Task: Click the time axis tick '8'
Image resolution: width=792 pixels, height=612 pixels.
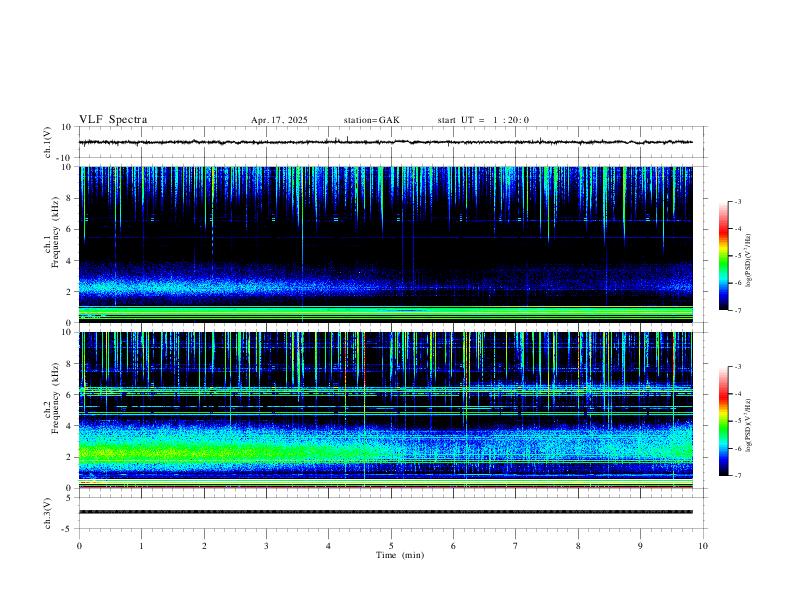Action: point(578,546)
